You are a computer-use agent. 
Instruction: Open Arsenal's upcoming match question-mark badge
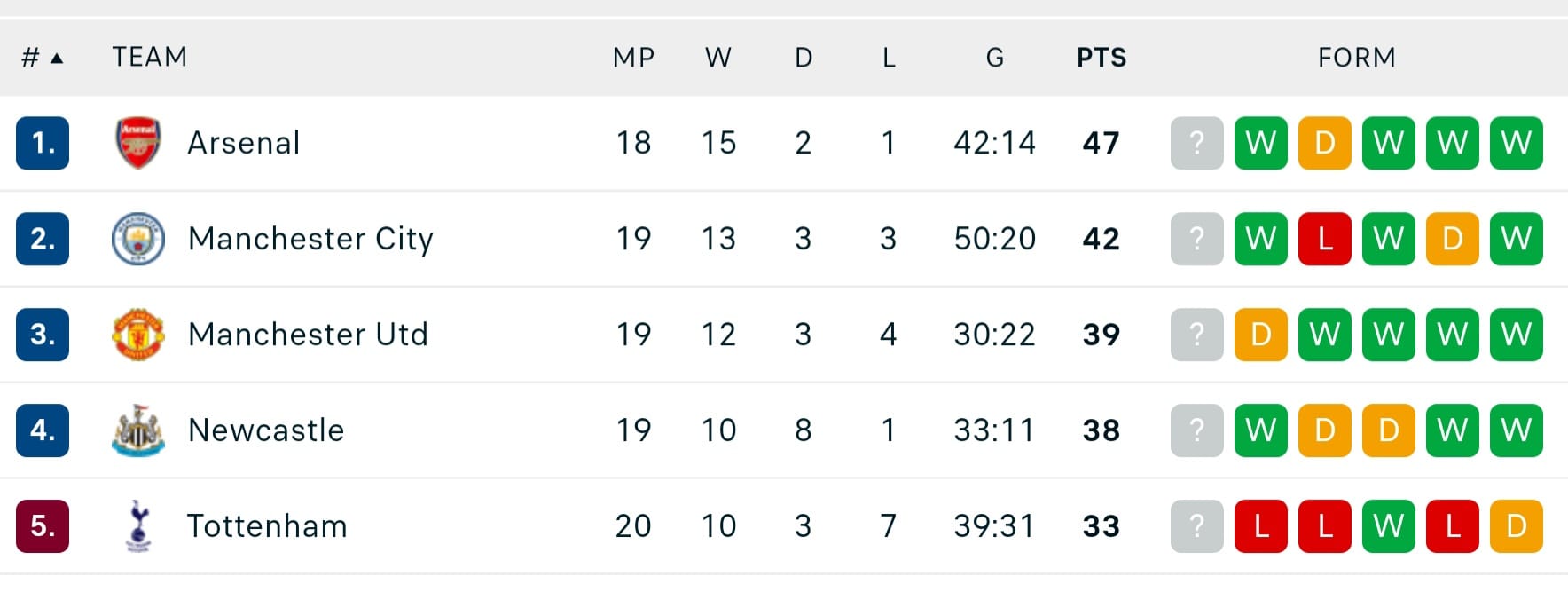(x=1197, y=143)
